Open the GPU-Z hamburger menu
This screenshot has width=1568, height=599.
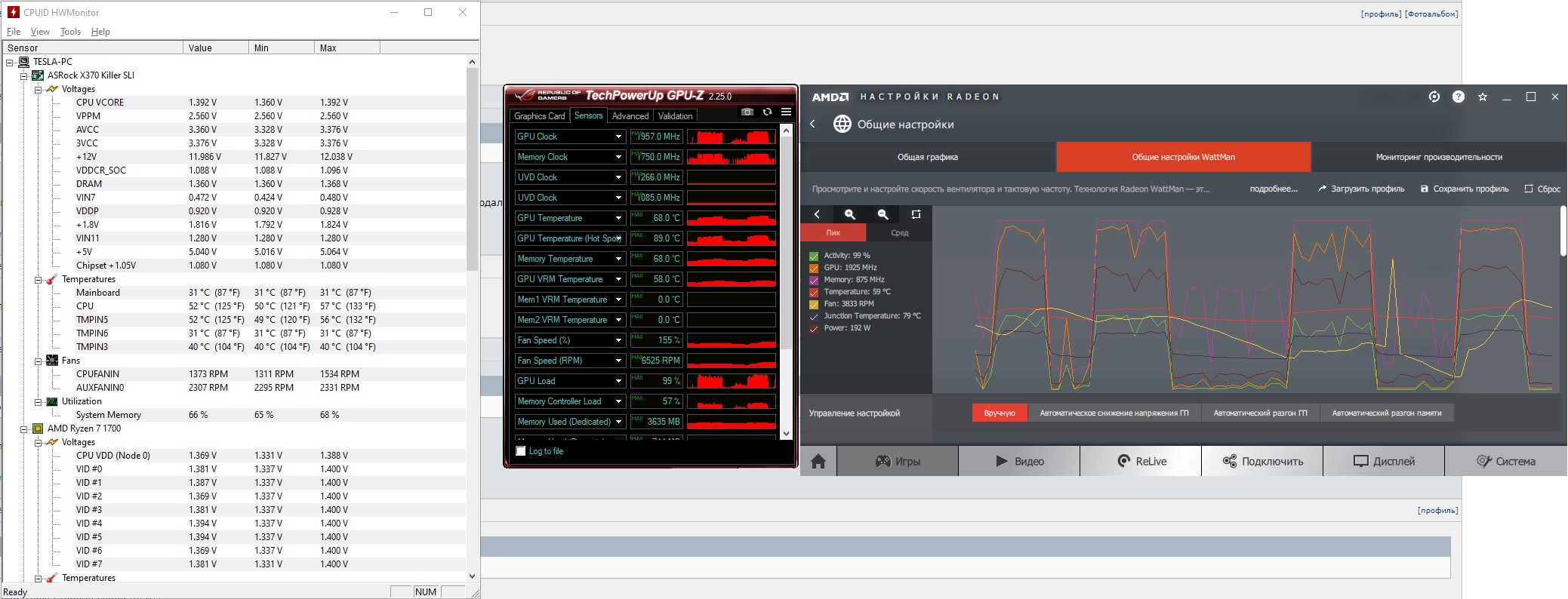click(x=786, y=112)
